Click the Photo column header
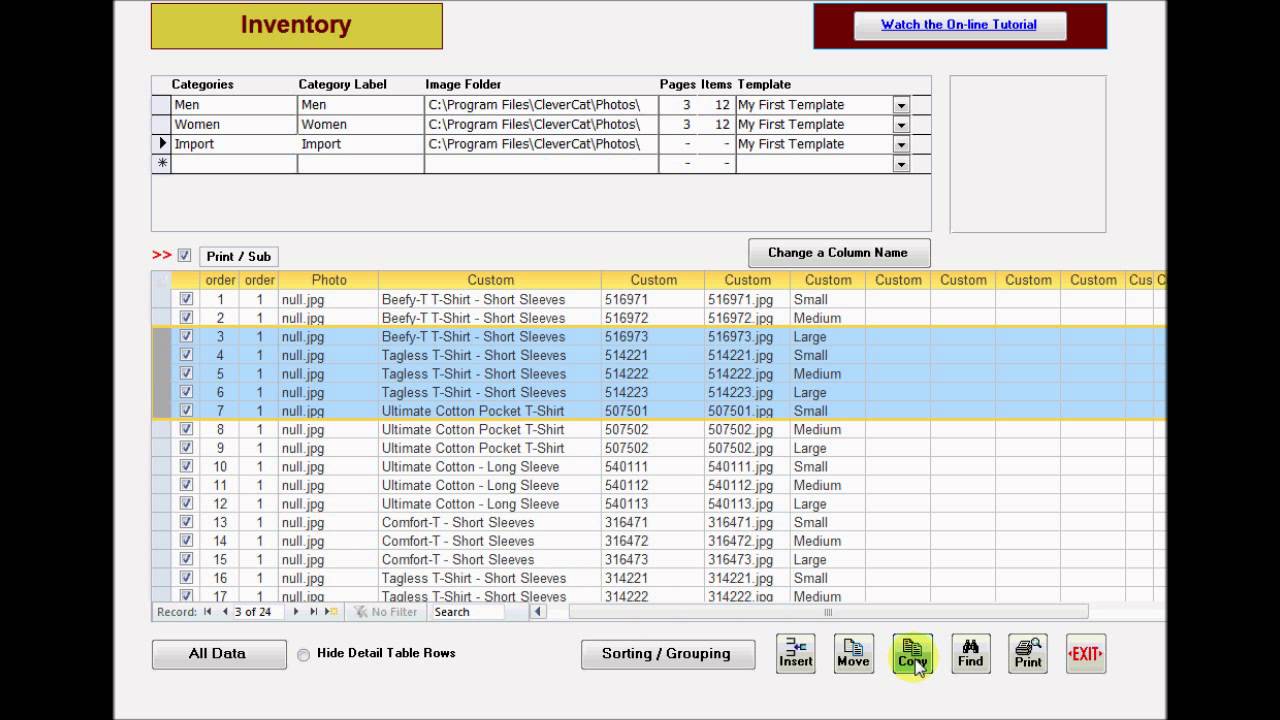This screenshot has height=720, width=1280. point(328,280)
